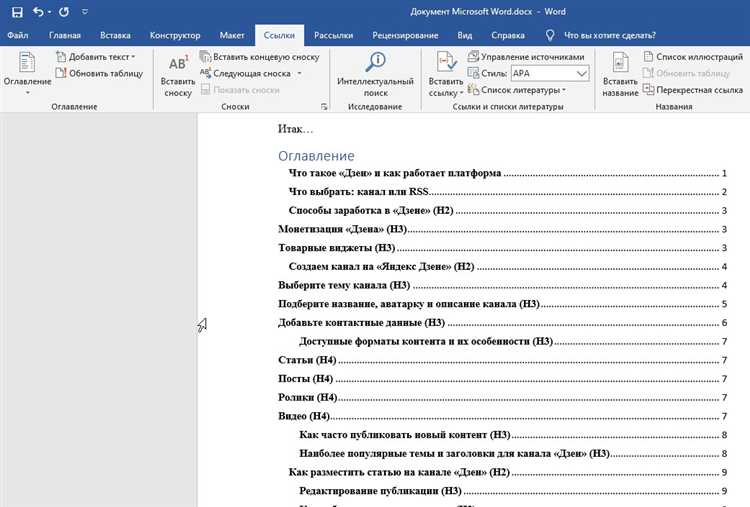Click the lightbulb Tell Me icon
The image size is (750, 507).
click(x=550, y=35)
